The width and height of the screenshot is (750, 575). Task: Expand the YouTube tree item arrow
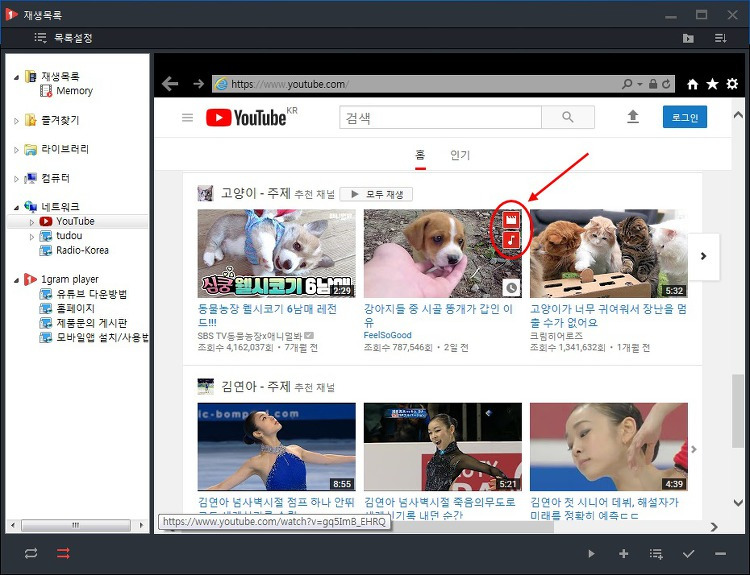click(x=32, y=222)
